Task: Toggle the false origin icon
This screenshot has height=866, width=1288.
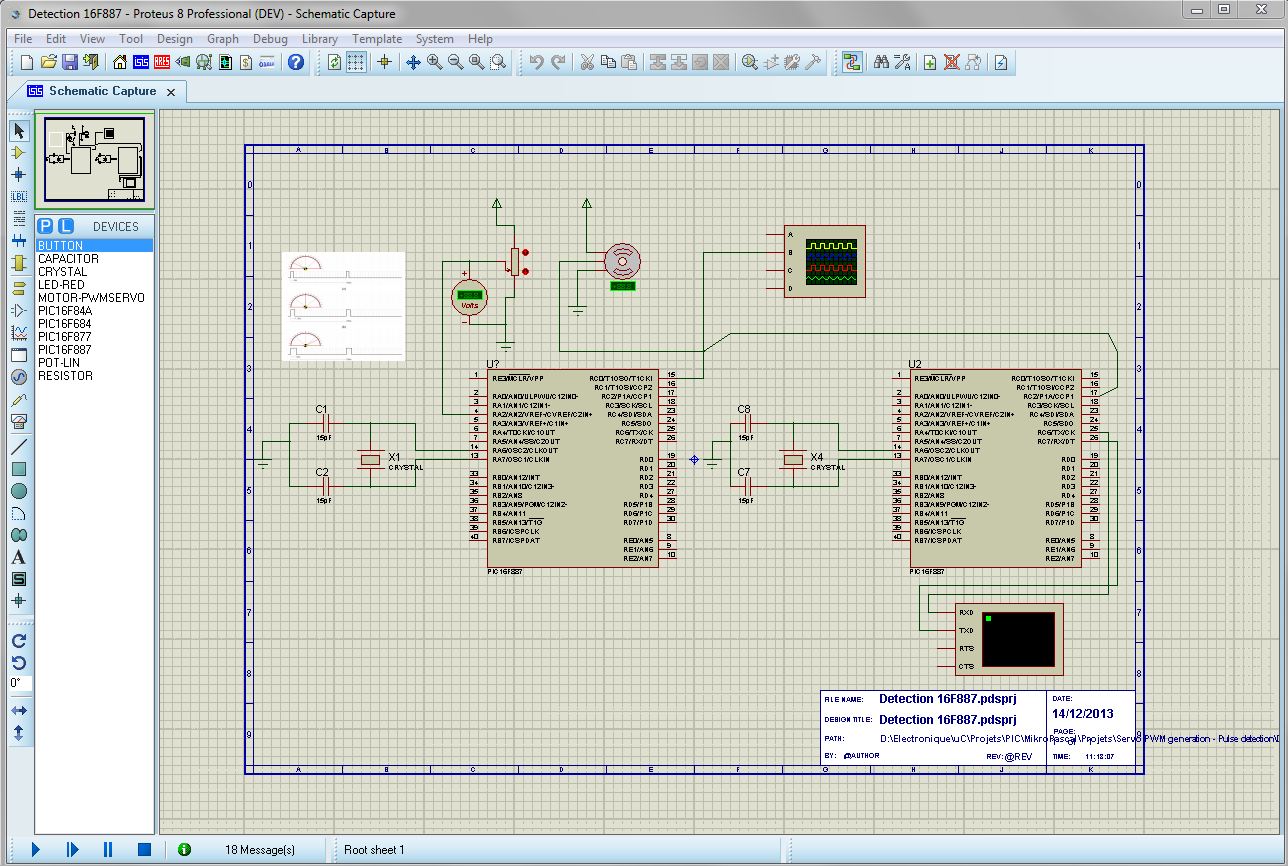Action: 384,62
